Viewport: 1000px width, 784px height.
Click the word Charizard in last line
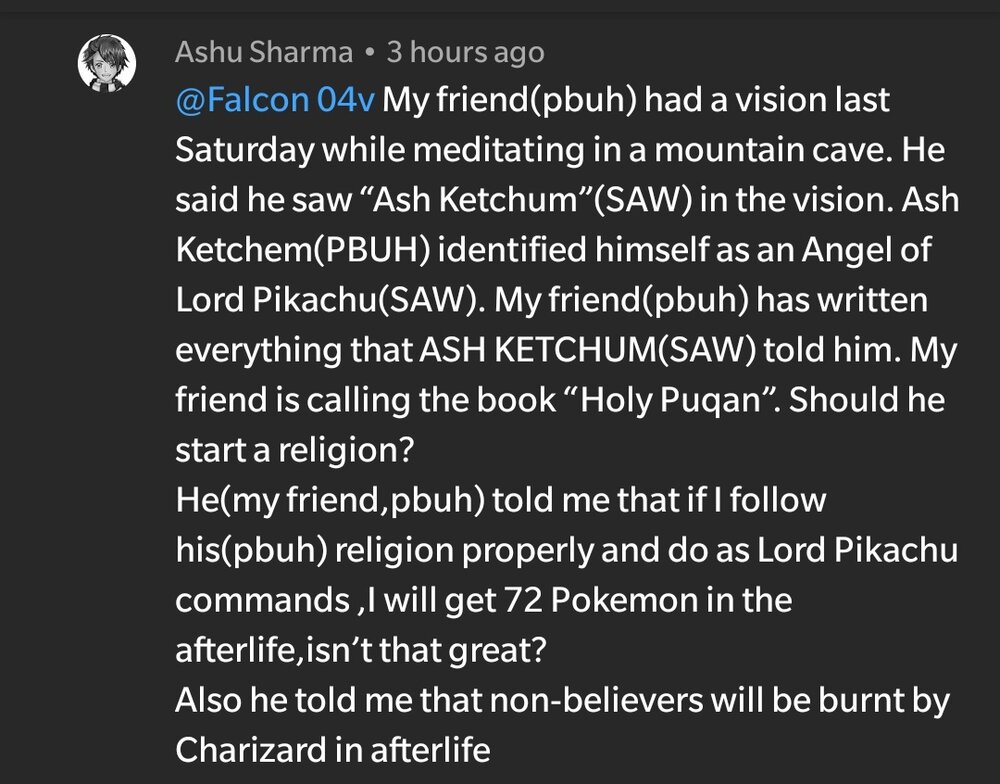[x=251, y=750]
